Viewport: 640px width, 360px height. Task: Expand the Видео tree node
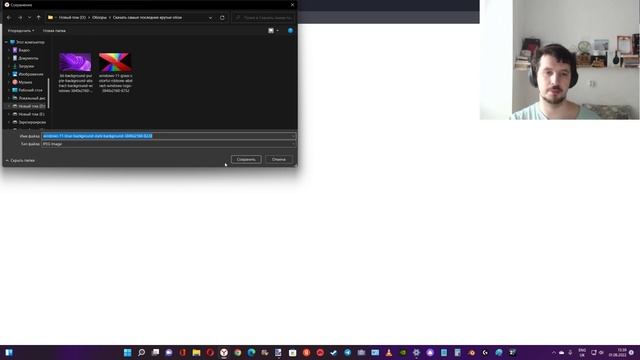(9, 50)
